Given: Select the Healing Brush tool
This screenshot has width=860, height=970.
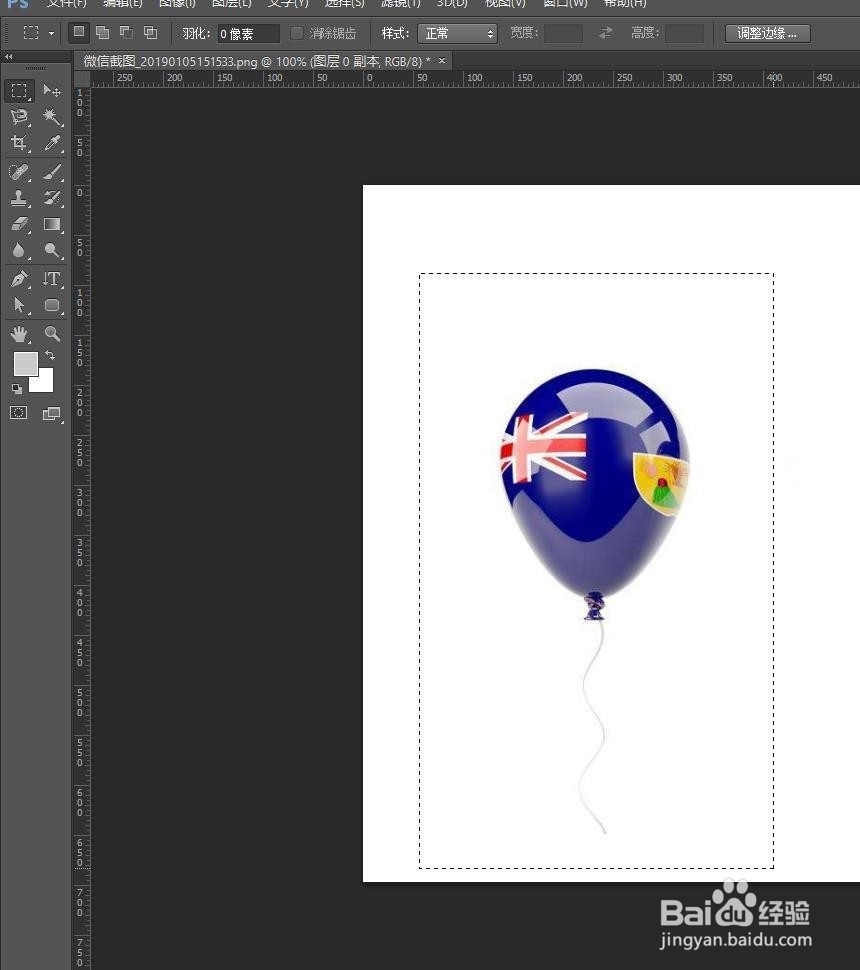Looking at the screenshot, I should click(19, 171).
